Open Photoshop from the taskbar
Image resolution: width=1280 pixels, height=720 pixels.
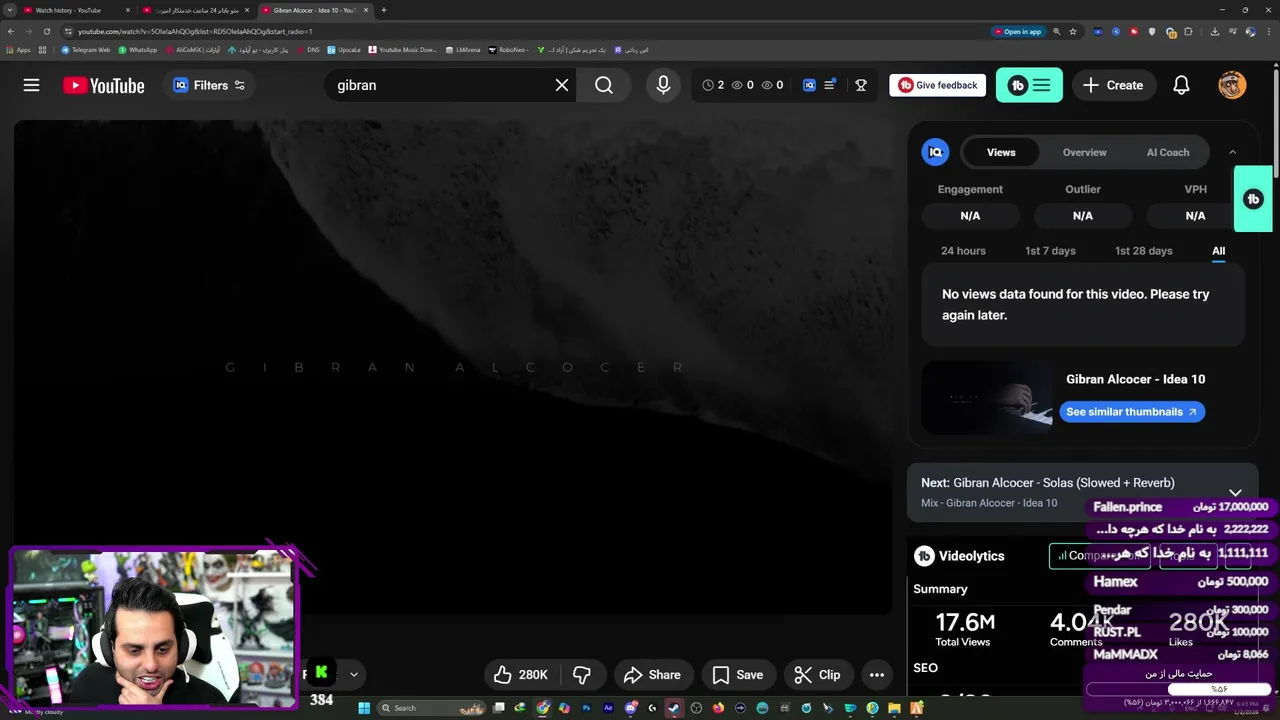pos(586,708)
